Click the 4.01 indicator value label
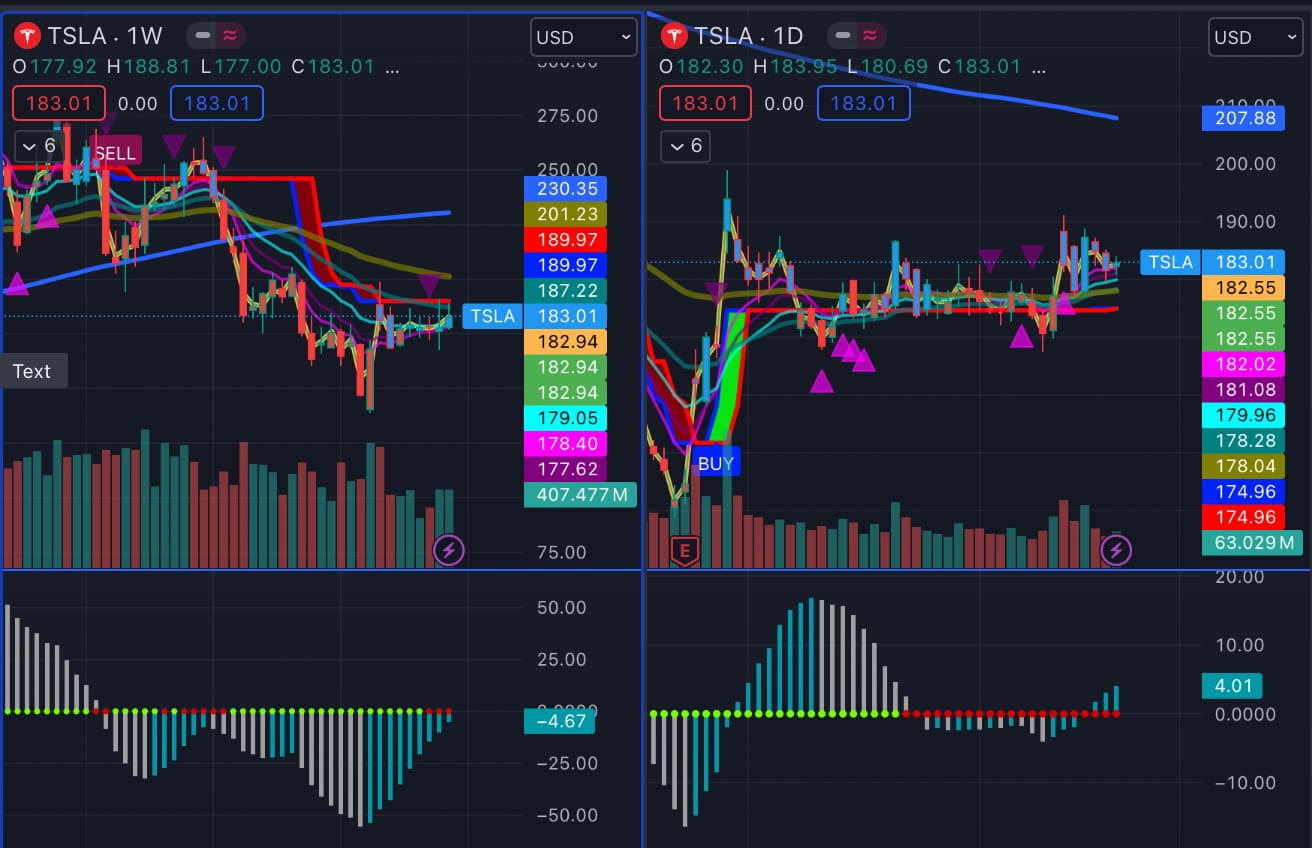1312x848 pixels. click(1232, 686)
